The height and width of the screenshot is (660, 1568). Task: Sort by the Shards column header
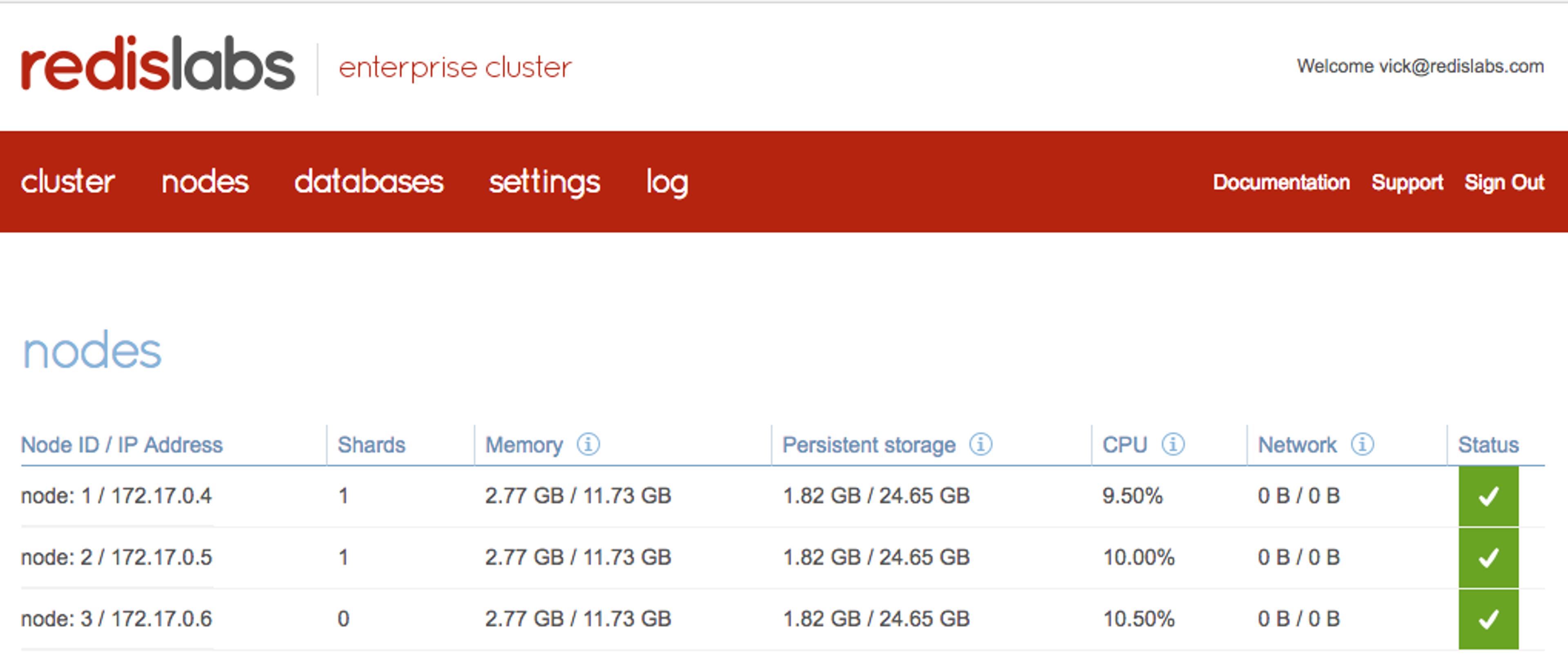point(371,445)
